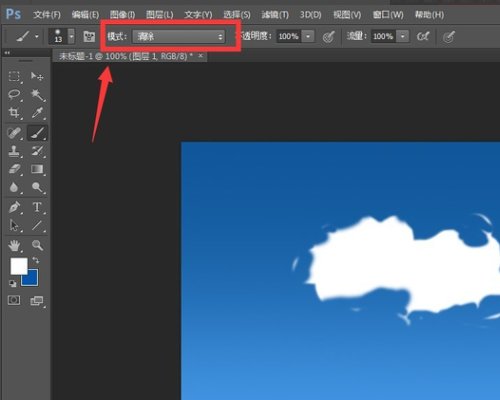500x400 pixels.
Task: Click the blue background color swatch
Action: pos(32,280)
